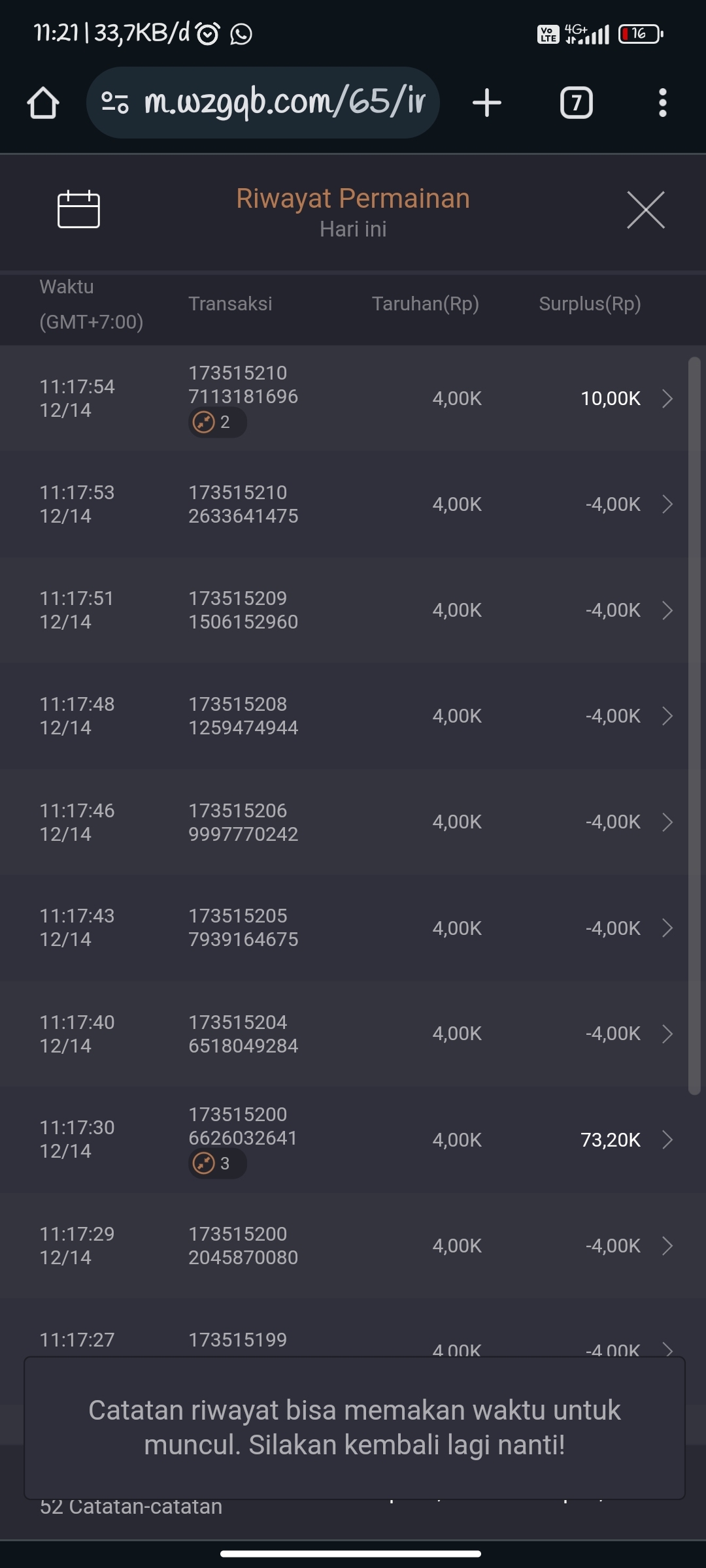Tap the site settings icon in address bar
The image size is (706, 1568).
[x=115, y=103]
